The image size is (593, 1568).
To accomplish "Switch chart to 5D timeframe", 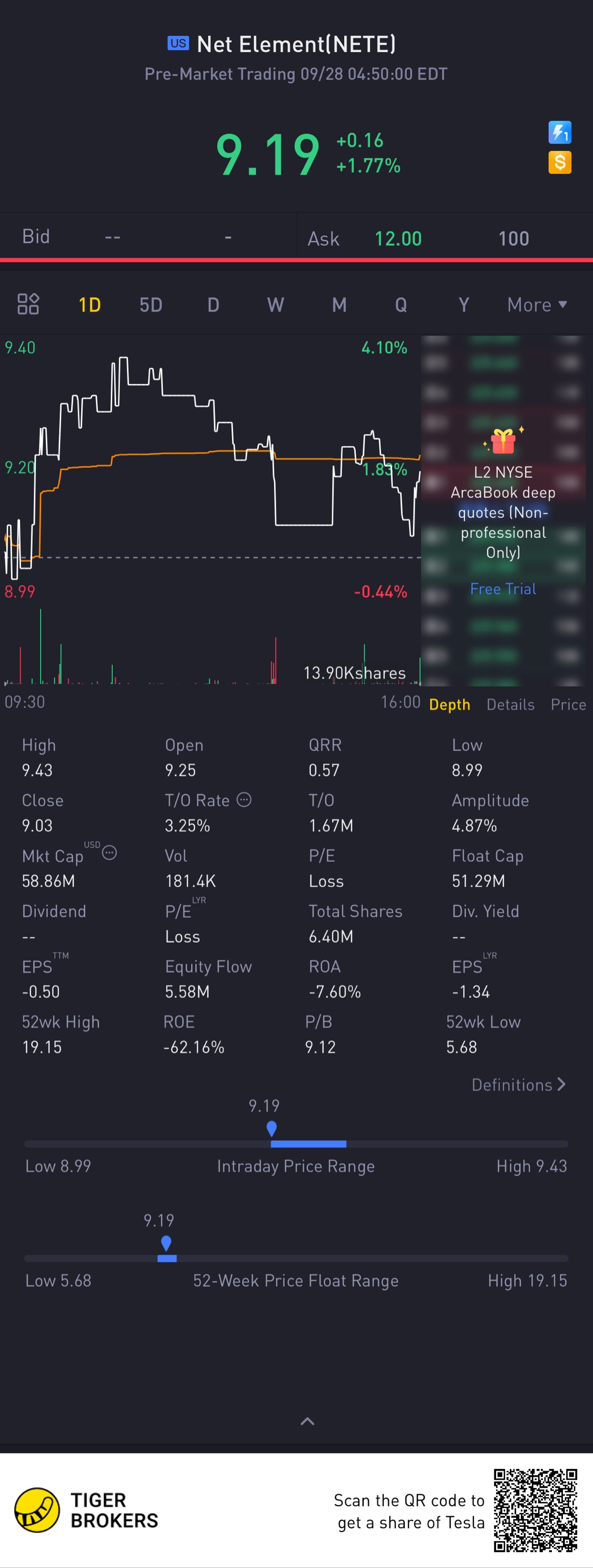I will click(150, 304).
